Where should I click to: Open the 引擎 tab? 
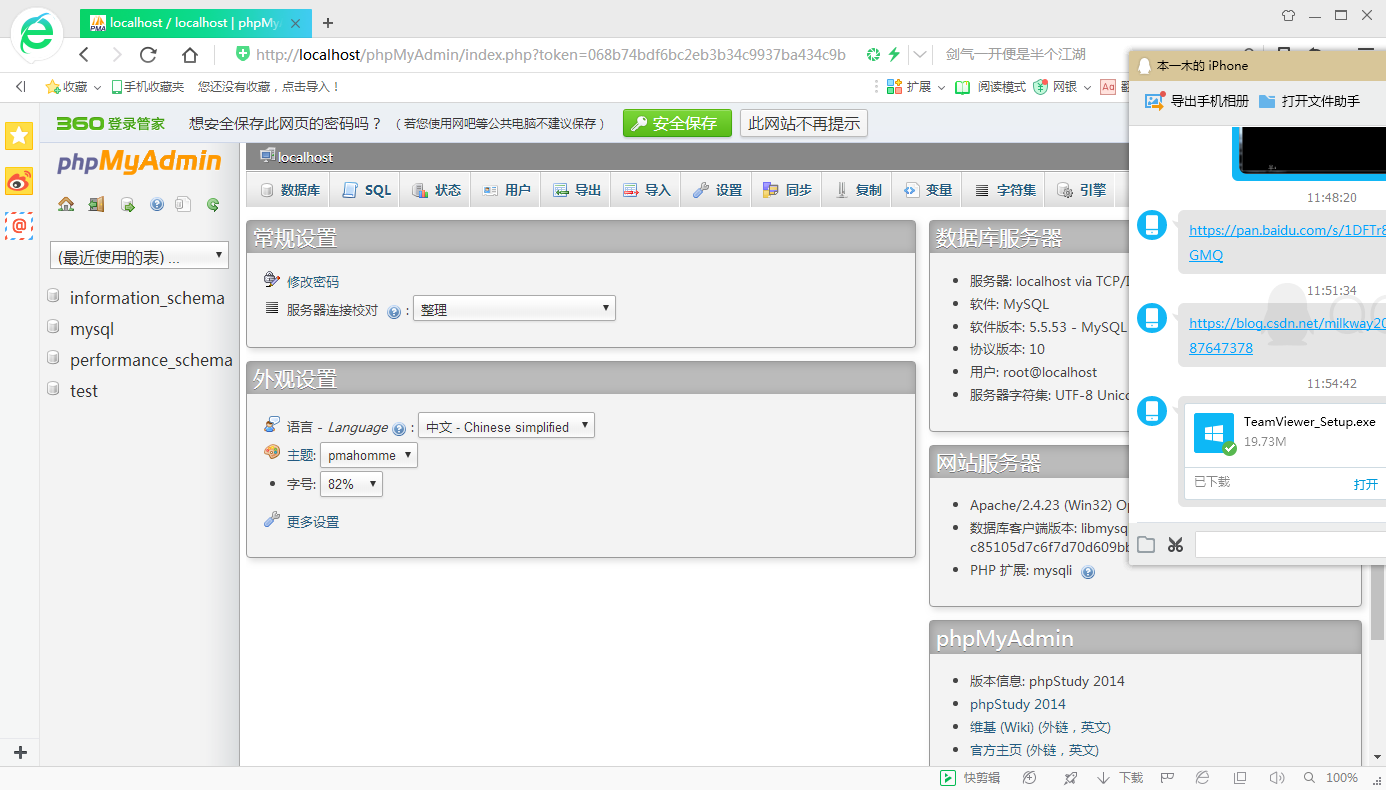pyautogui.click(x=1081, y=190)
